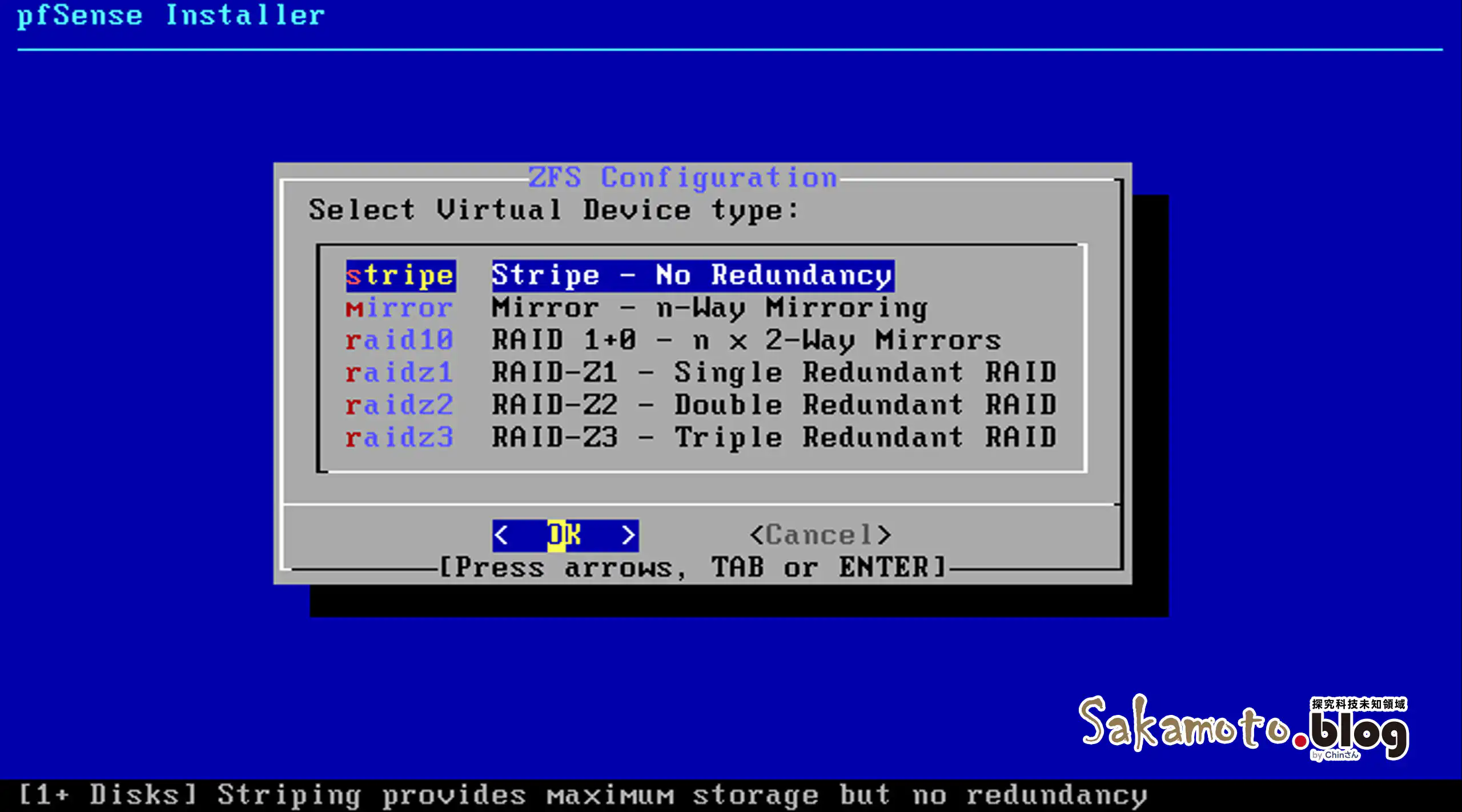Click the pfSense Installer header text
Viewport: 1462px width, 812px height.
coord(168,16)
